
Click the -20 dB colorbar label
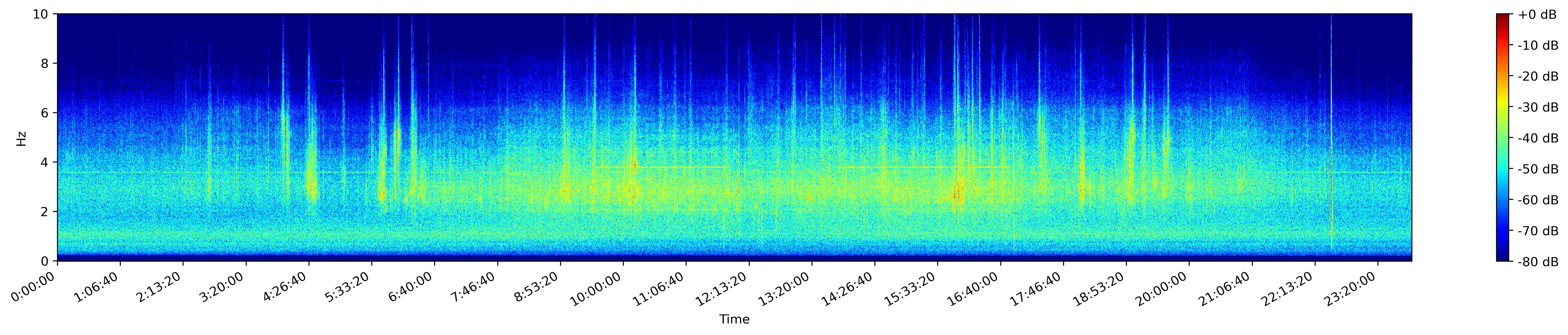pyautogui.click(x=1538, y=77)
